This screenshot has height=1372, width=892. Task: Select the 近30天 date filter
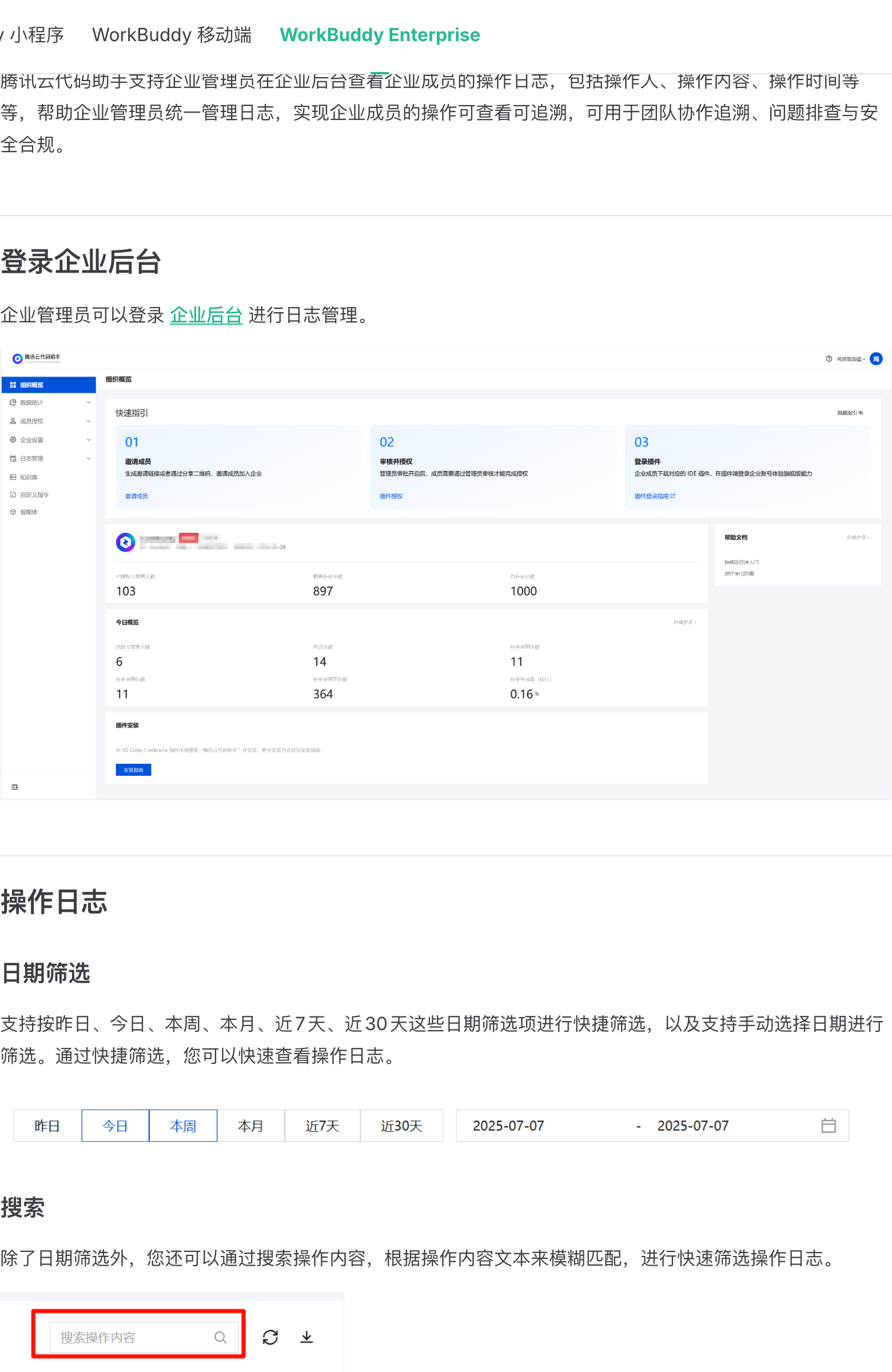click(402, 1125)
